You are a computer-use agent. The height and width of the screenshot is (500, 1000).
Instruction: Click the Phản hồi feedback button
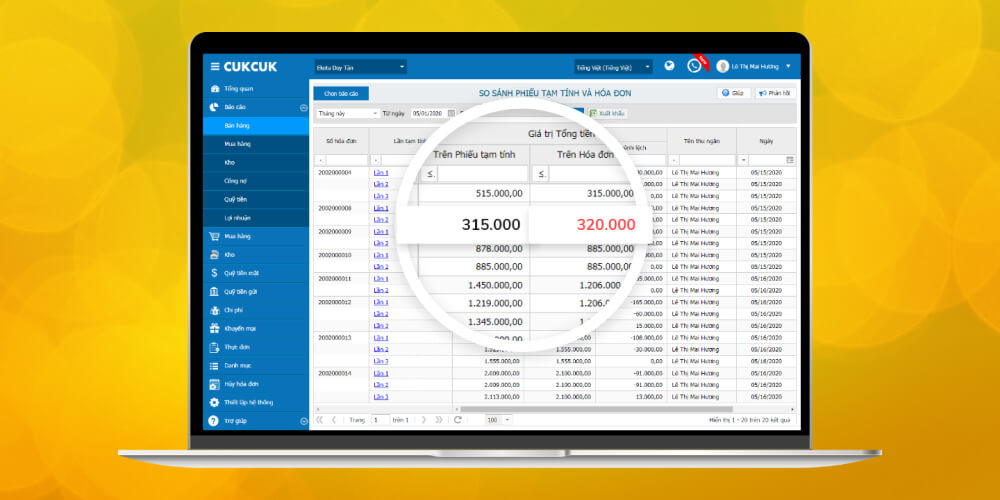775,93
